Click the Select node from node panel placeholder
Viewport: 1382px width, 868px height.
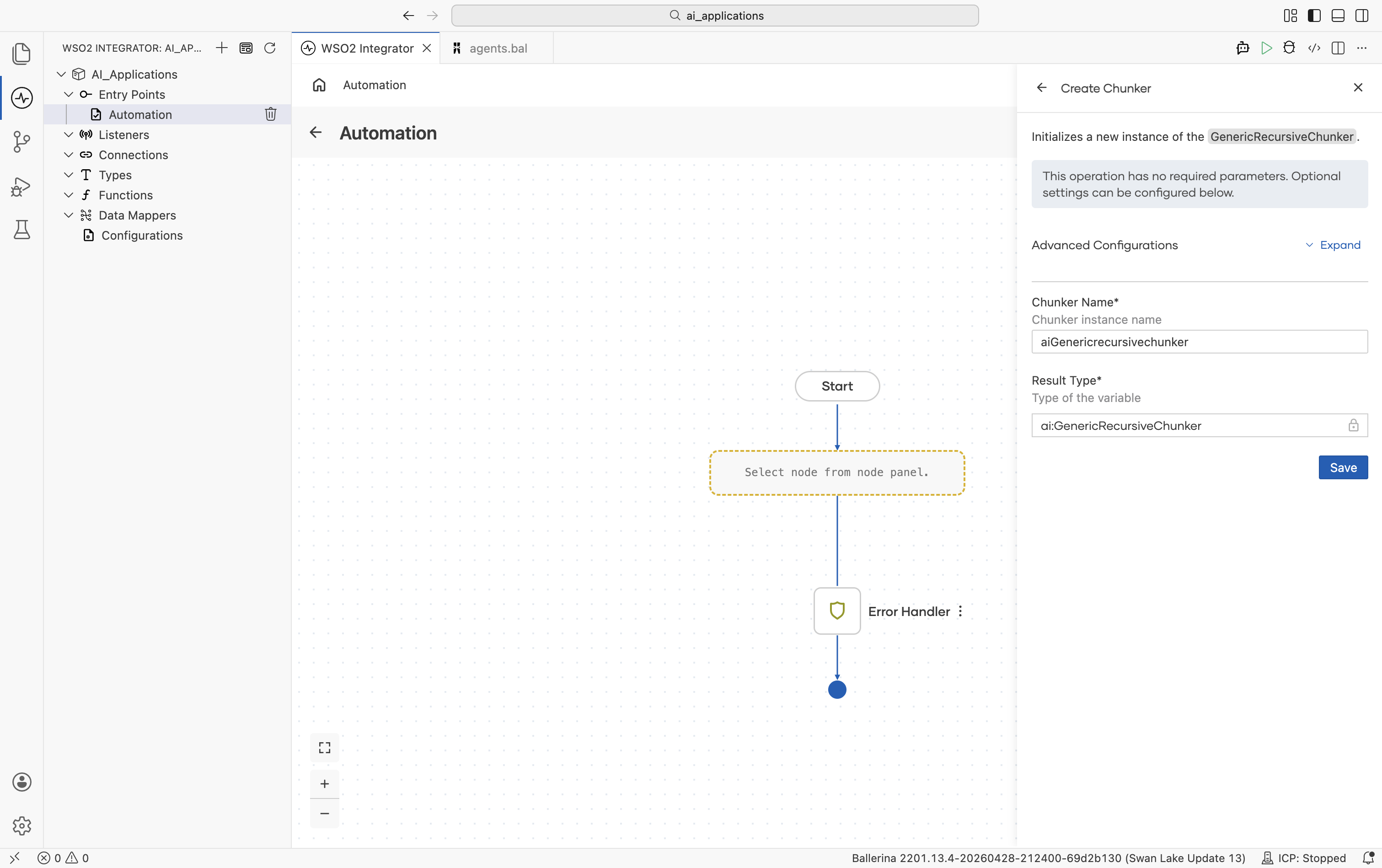click(837, 472)
